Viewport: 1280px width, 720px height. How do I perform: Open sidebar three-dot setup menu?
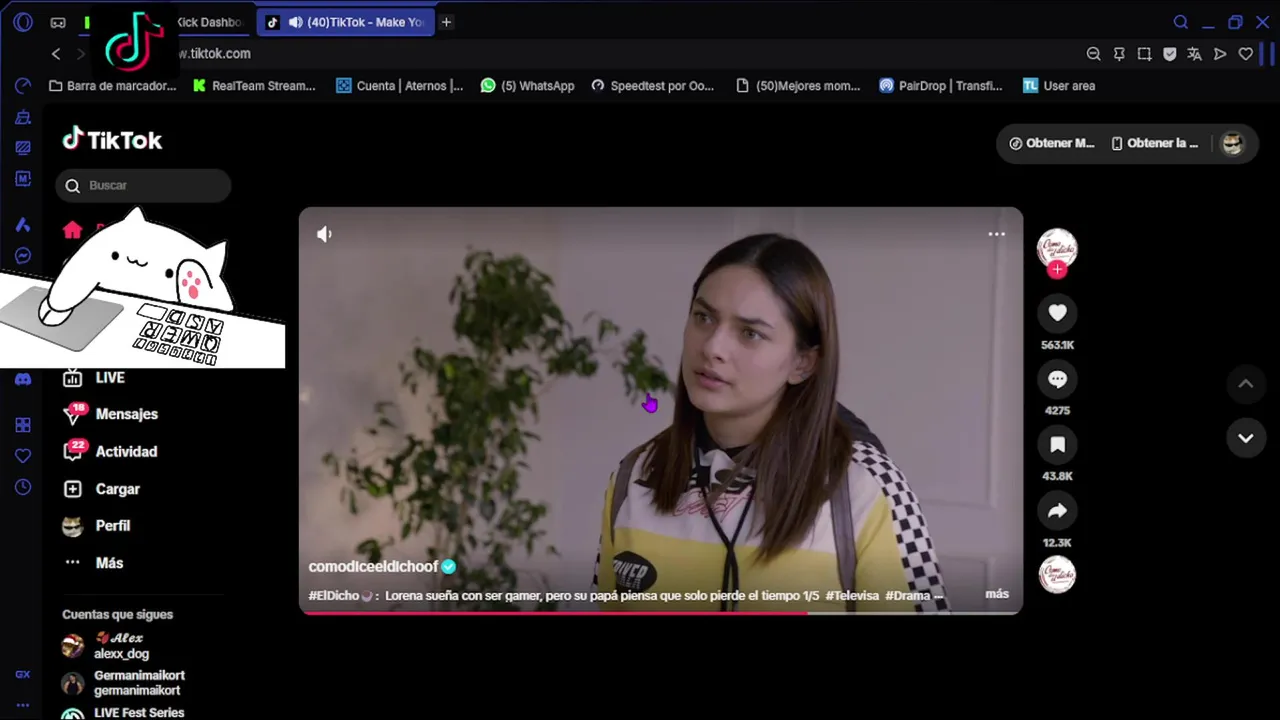click(x=23, y=705)
